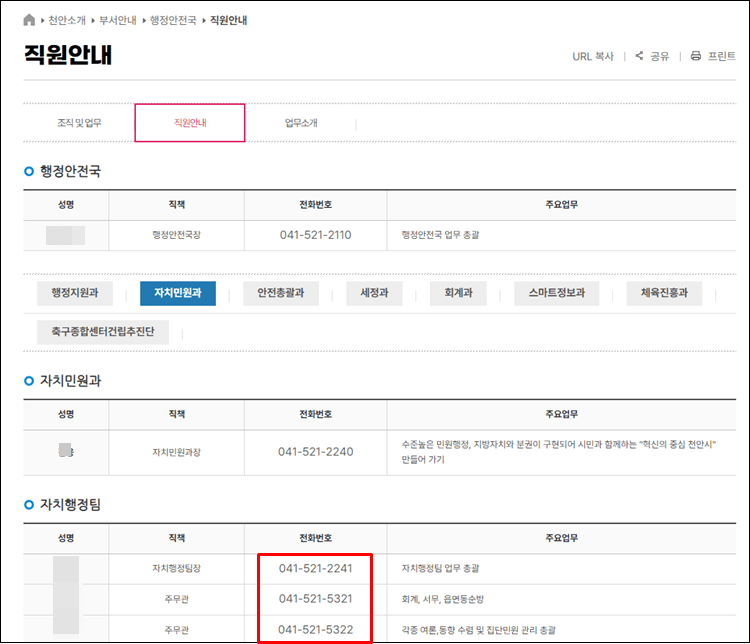The height and width of the screenshot is (644, 750).
Task: Select the 축구종합센터건립추진단 department button
Action: (x=103, y=332)
